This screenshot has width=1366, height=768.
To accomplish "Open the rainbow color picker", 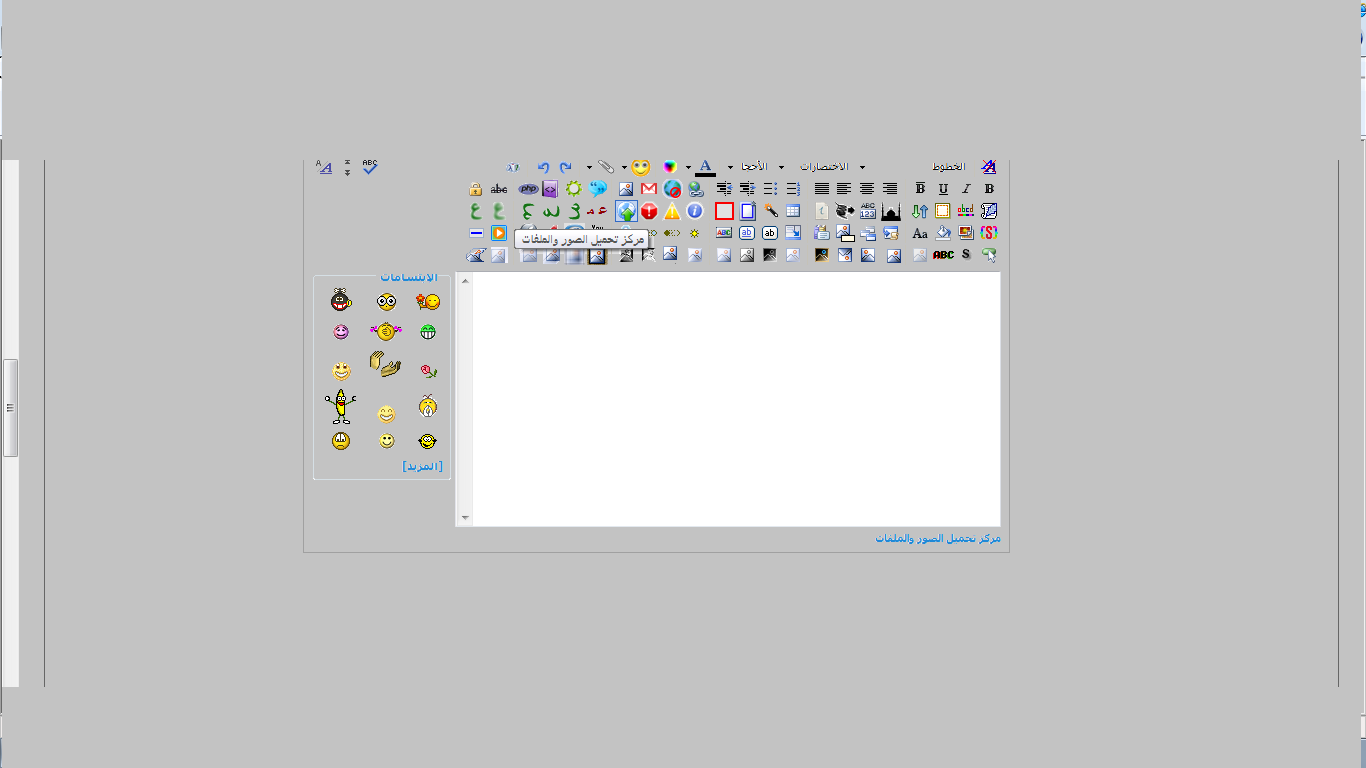I will tap(670, 167).
